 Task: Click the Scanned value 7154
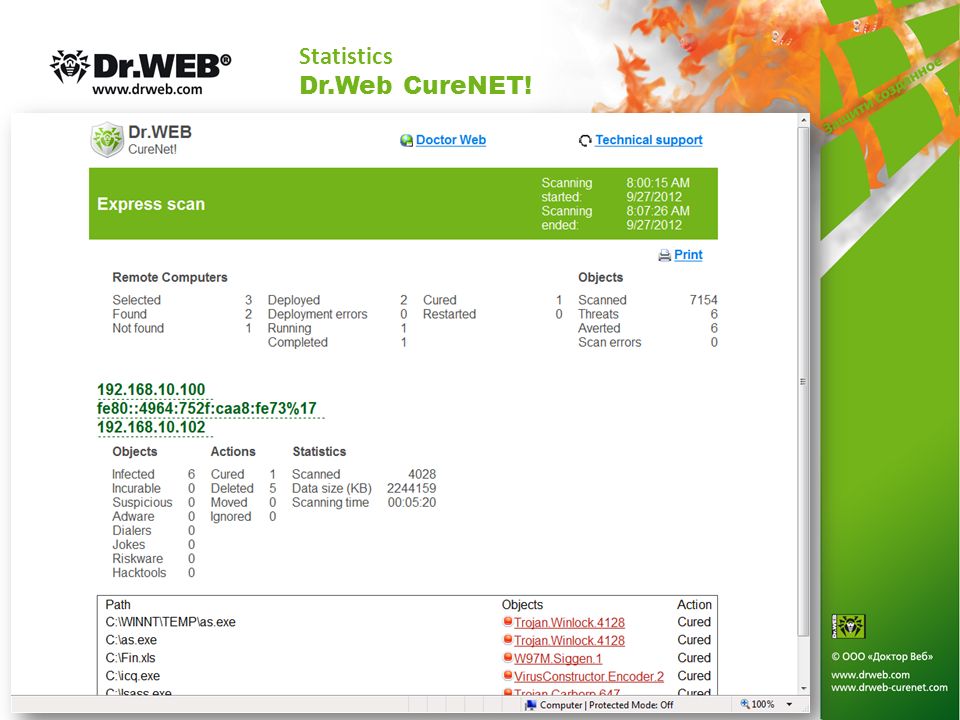(x=703, y=300)
